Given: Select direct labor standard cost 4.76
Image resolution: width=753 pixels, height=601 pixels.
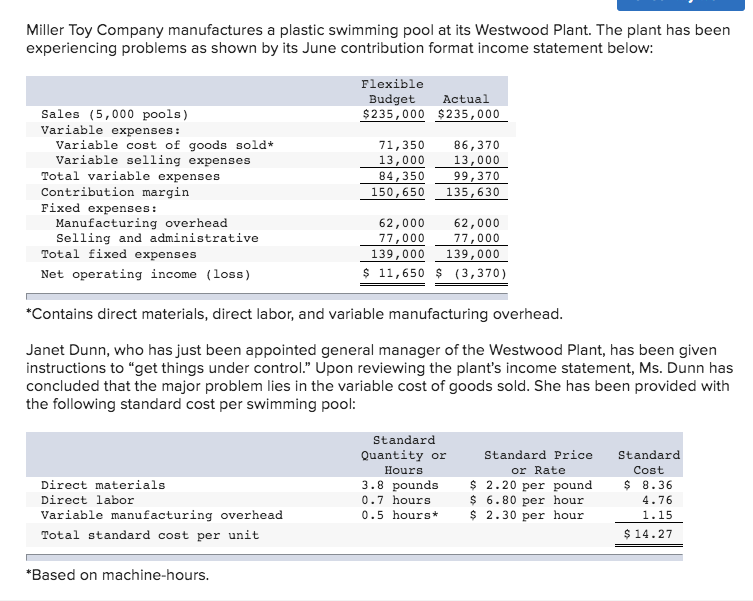Looking at the screenshot, I should click(657, 500).
